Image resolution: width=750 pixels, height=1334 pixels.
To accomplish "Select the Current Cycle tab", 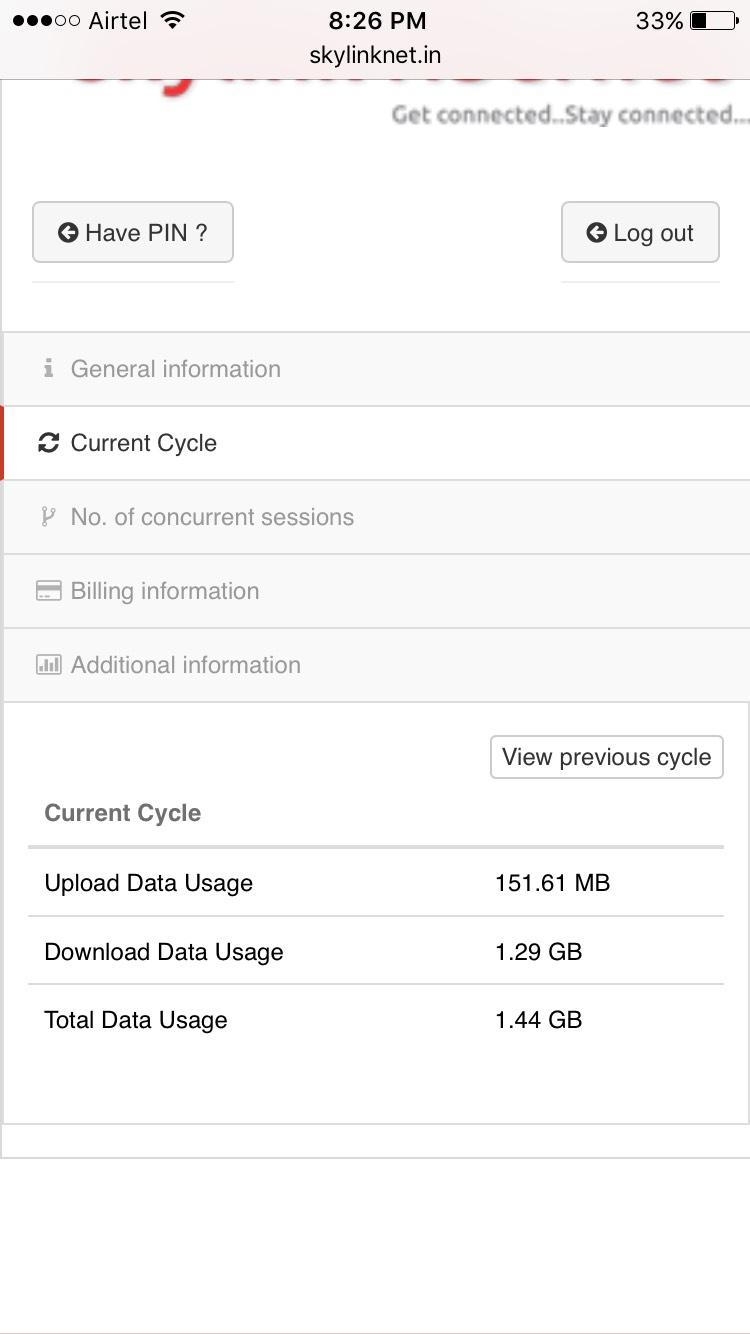I will pos(144,443).
